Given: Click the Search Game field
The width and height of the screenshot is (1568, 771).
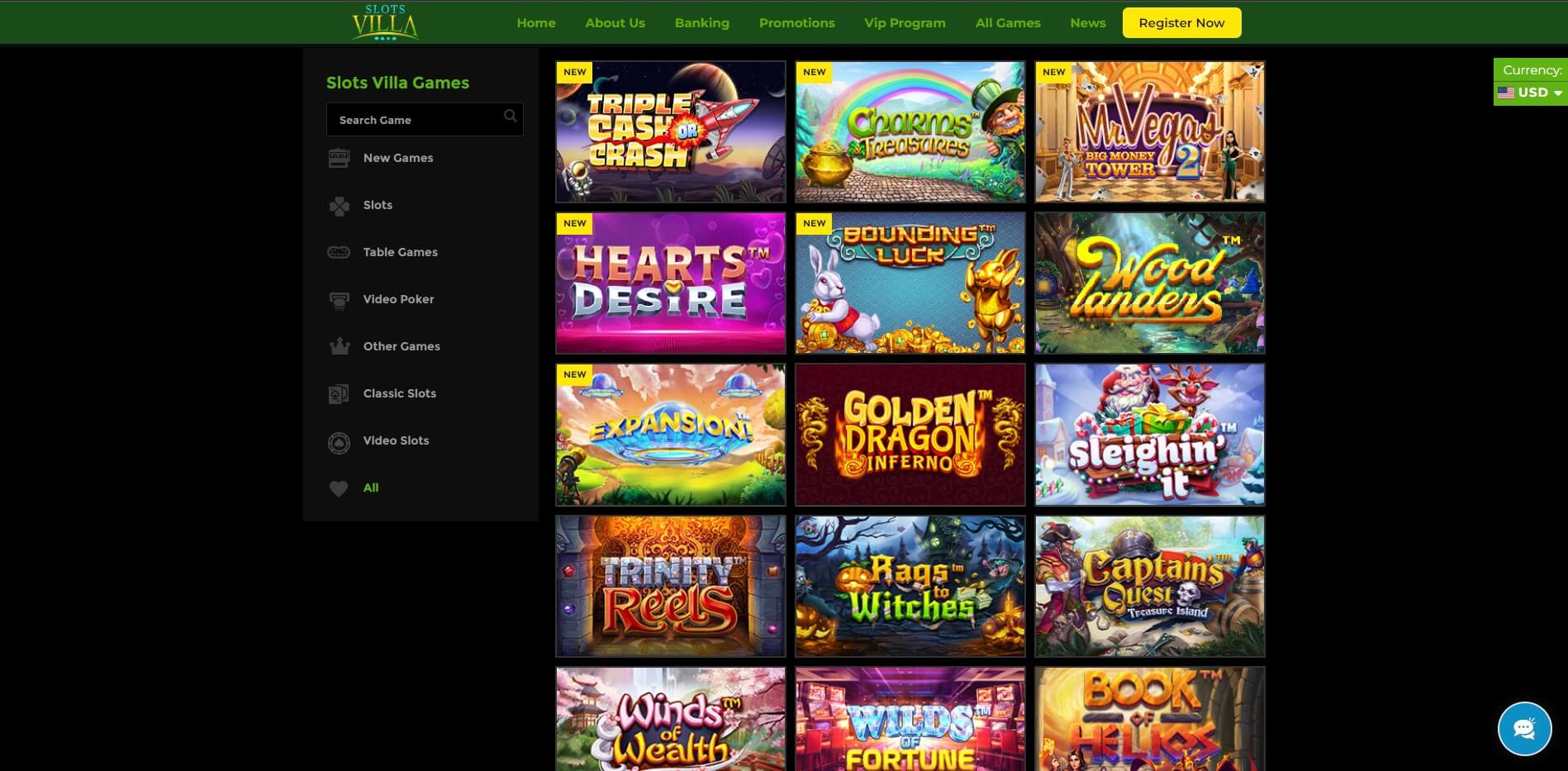Looking at the screenshot, I should [x=425, y=119].
